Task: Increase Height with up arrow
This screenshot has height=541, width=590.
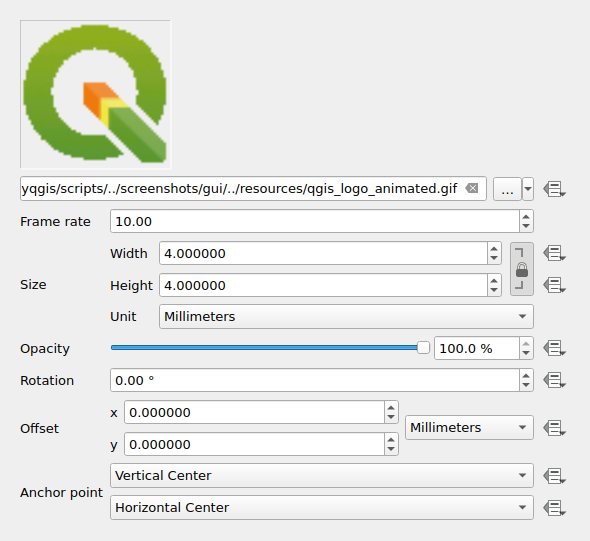Action: [494, 281]
